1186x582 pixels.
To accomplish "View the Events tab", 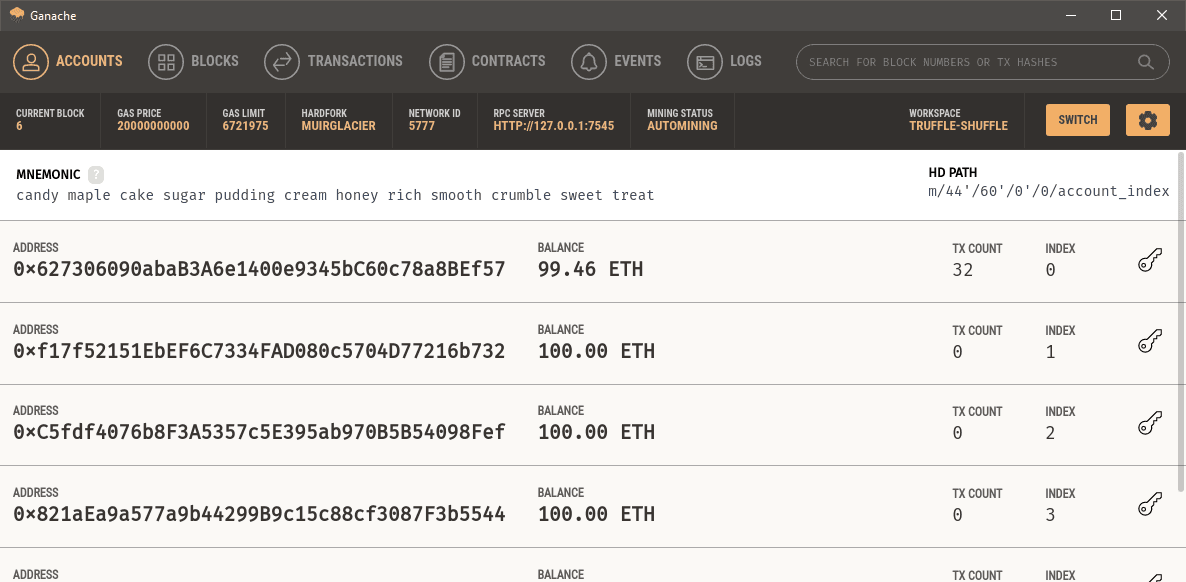I will tap(617, 61).
